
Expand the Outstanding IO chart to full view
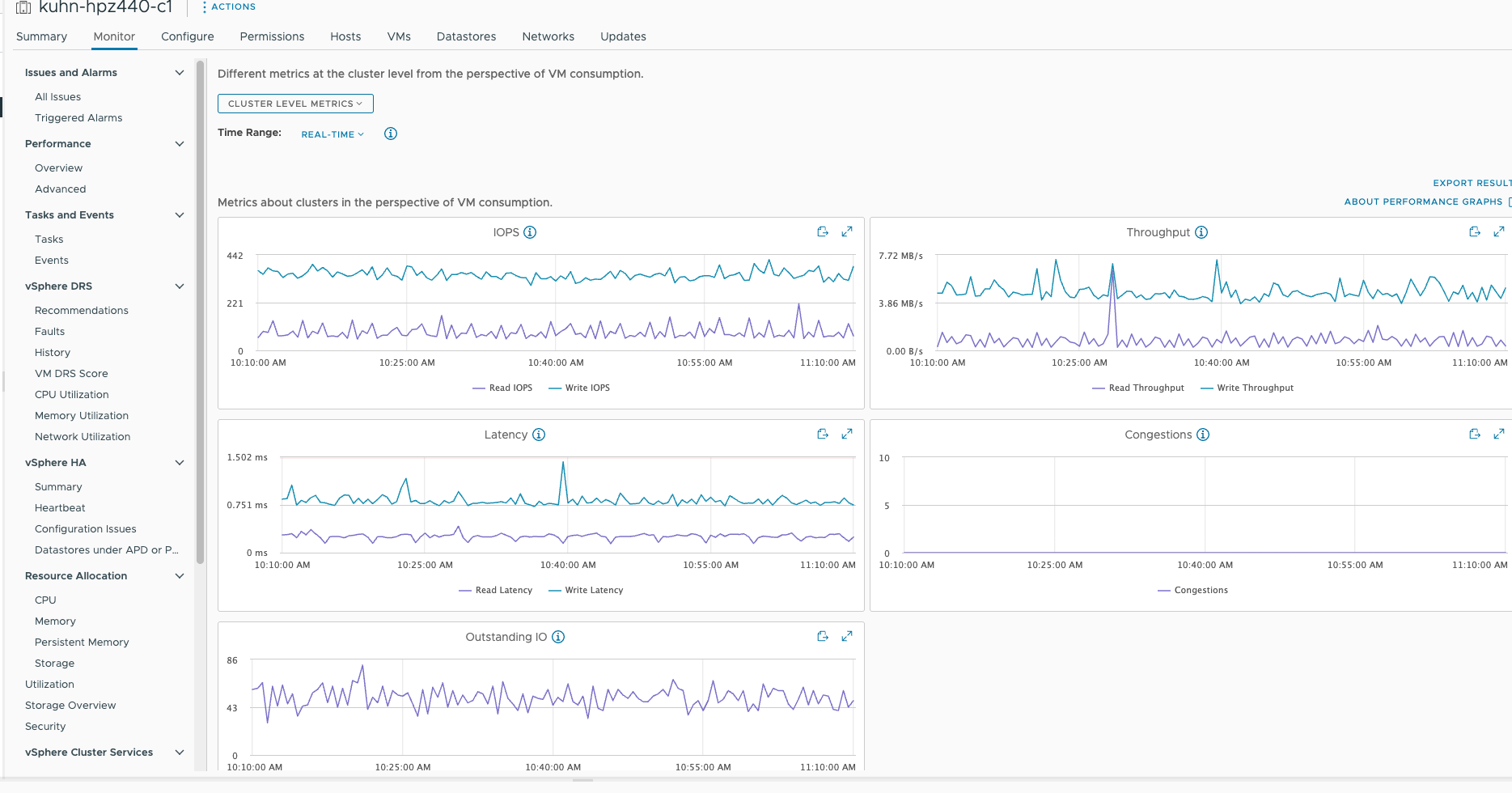pos(847,636)
